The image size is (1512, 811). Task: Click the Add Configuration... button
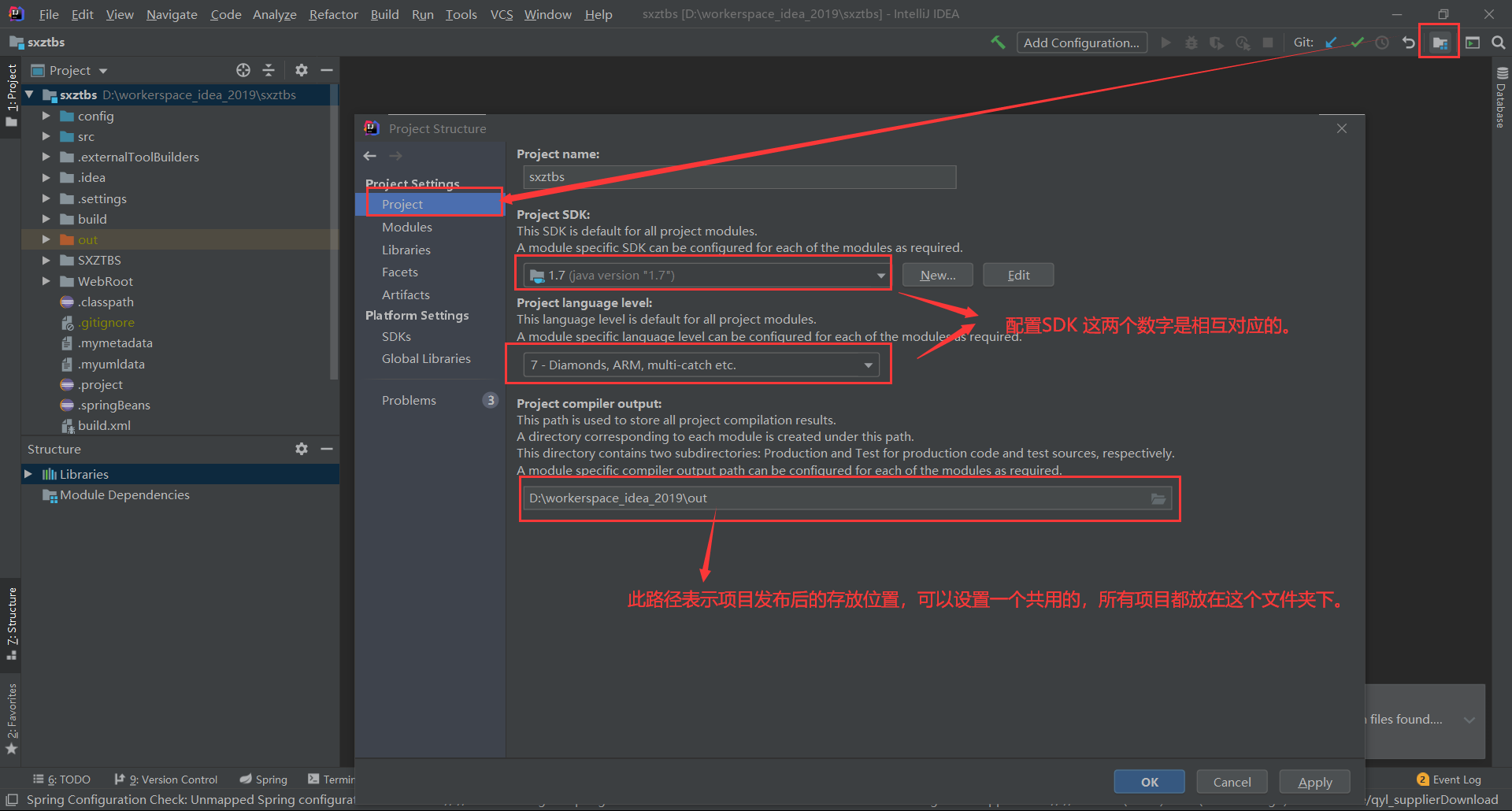point(1081,43)
